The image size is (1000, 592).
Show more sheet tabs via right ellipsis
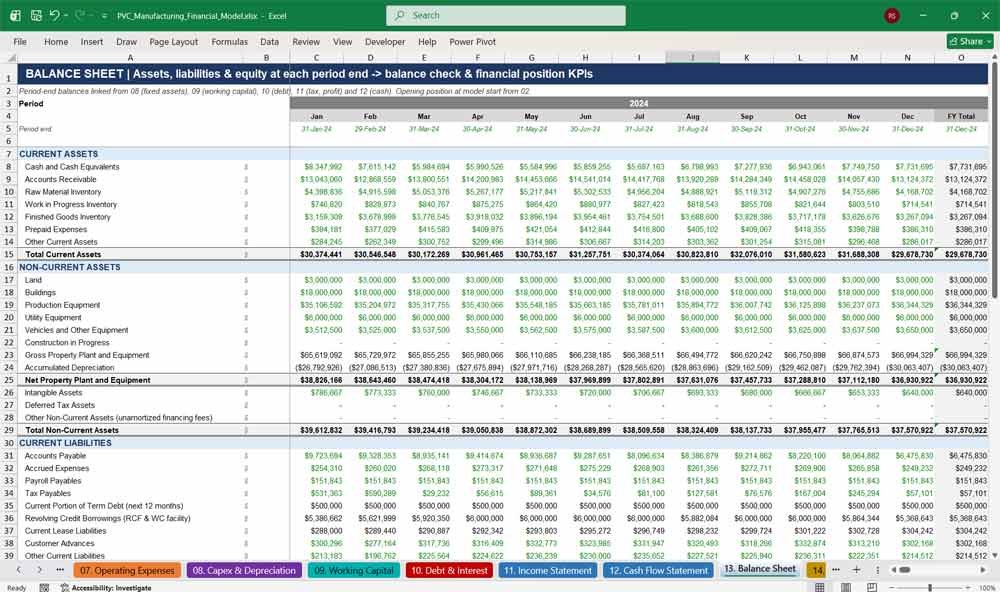click(x=836, y=570)
